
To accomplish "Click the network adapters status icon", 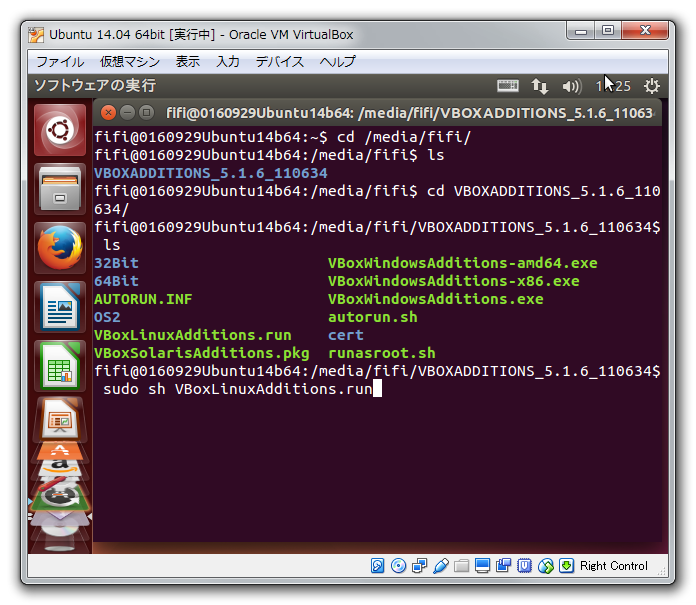I will [x=419, y=566].
